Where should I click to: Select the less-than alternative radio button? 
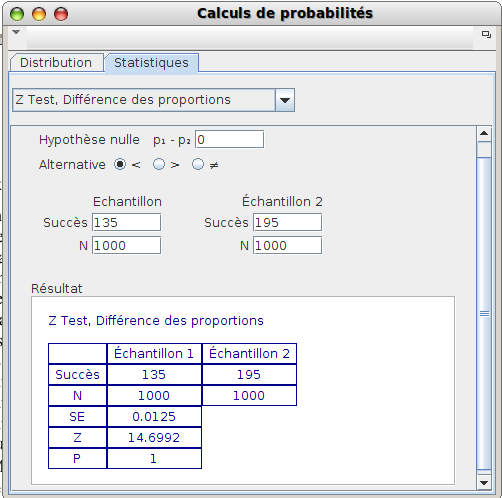[x=120, y=164]
